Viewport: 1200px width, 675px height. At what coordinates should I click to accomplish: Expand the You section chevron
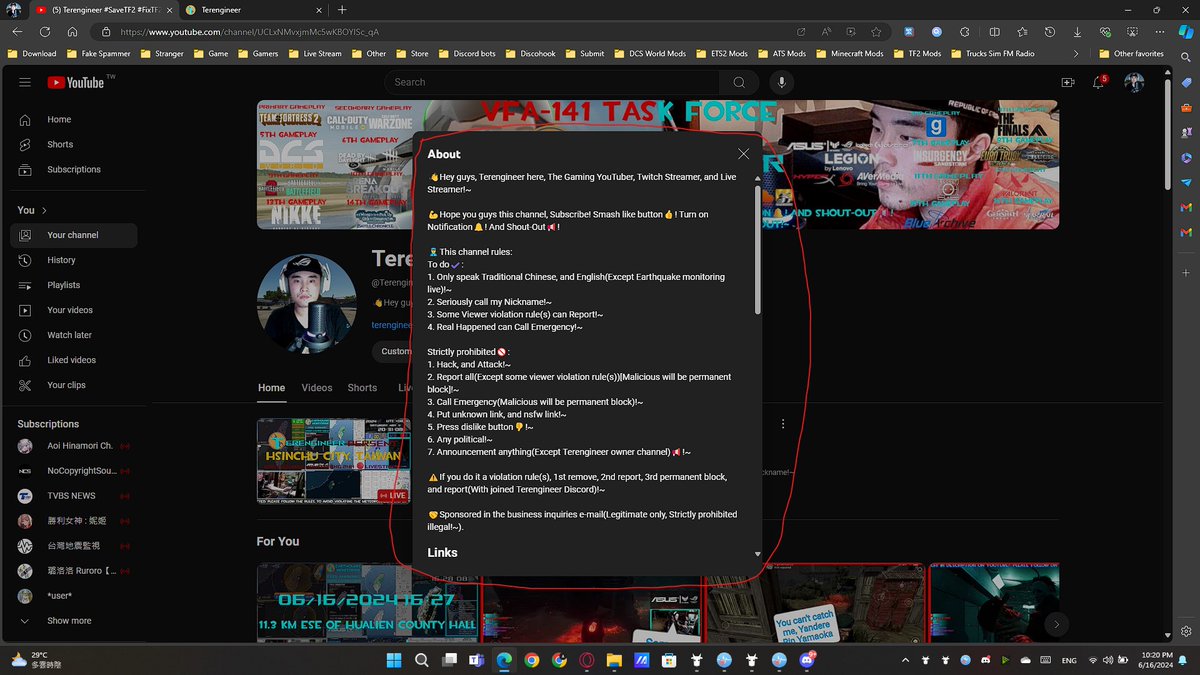(44, 210)
